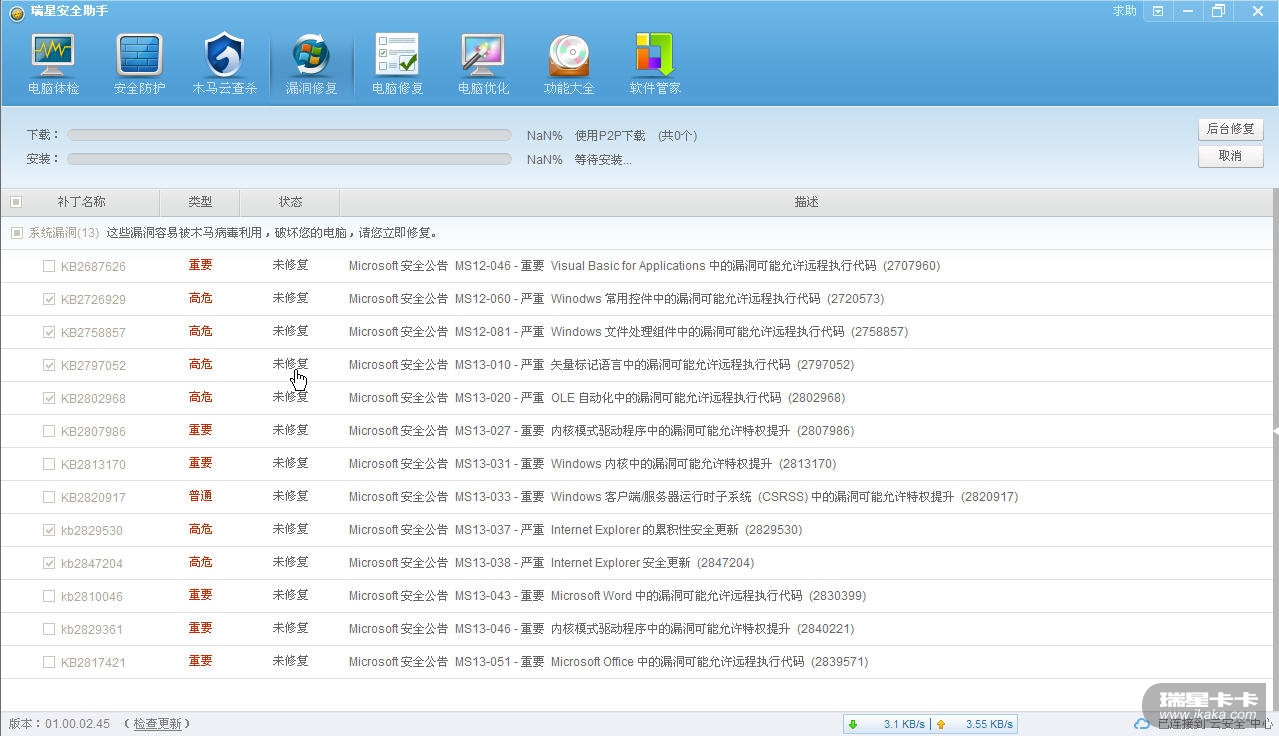Uncheck the KB2726929 patch checkbox
This screenshot has height=736, width=1279.
pos(49,299)
